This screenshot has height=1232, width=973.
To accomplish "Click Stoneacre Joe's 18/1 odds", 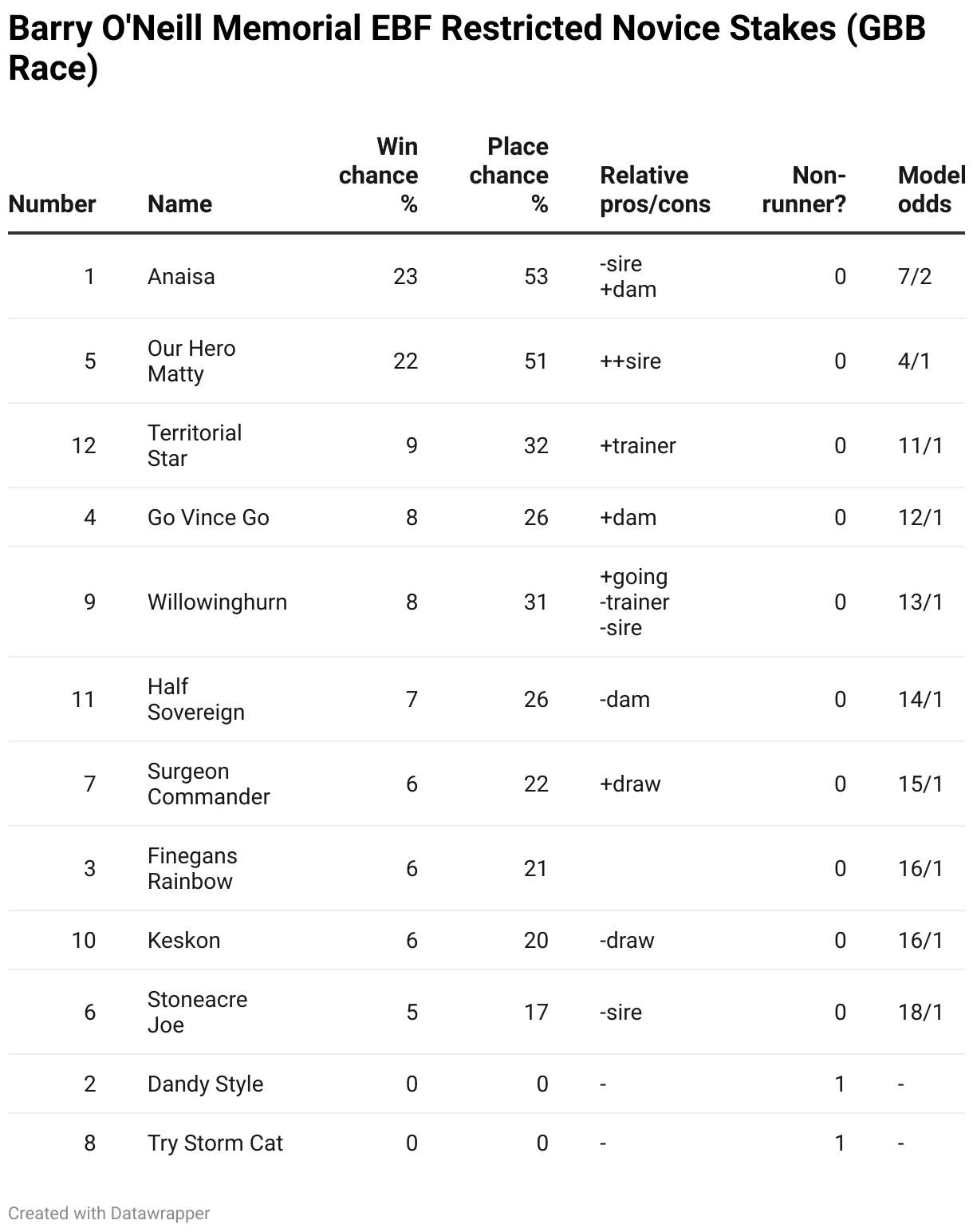I will pos(920,1012).
